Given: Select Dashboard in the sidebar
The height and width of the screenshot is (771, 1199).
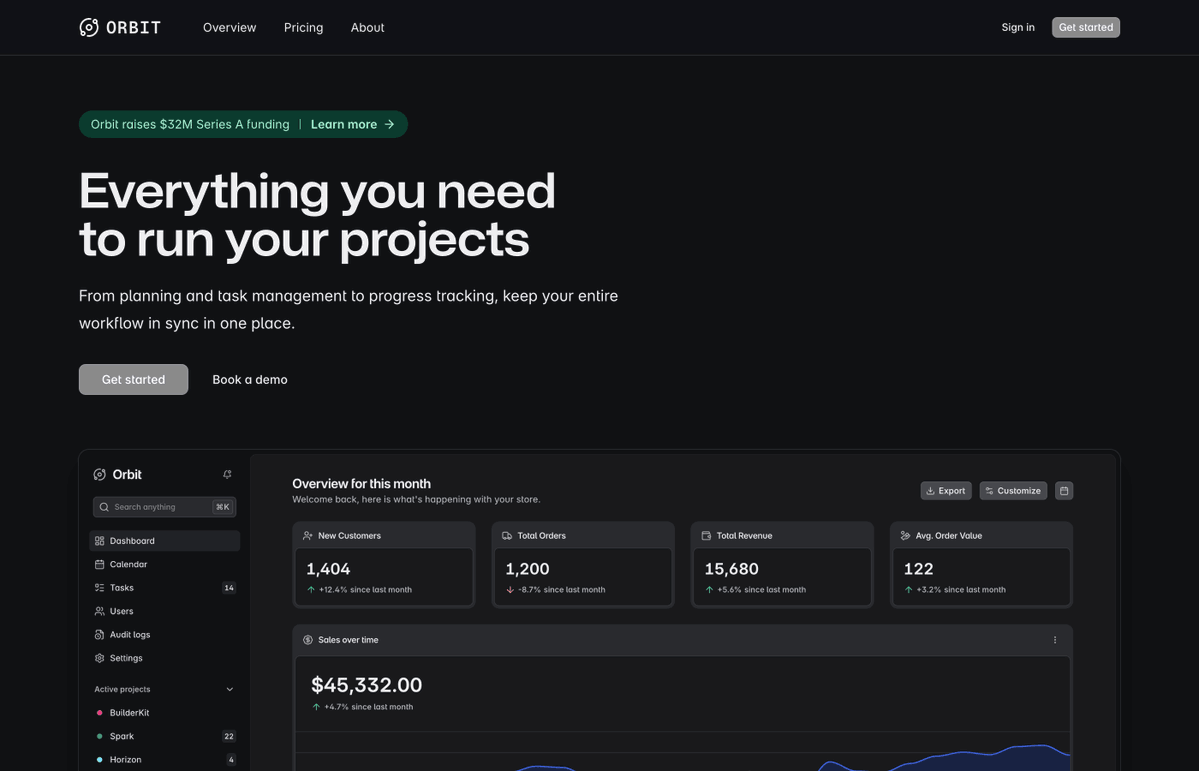Looking at the screenshot, I should click(164, 541).
